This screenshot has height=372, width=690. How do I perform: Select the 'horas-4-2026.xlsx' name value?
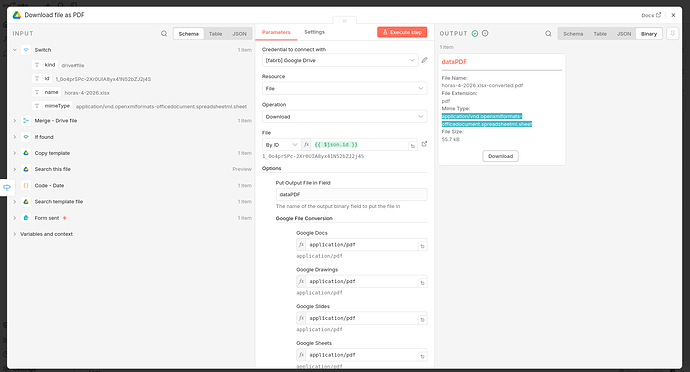pyautogui.click(x=87, y=93)
